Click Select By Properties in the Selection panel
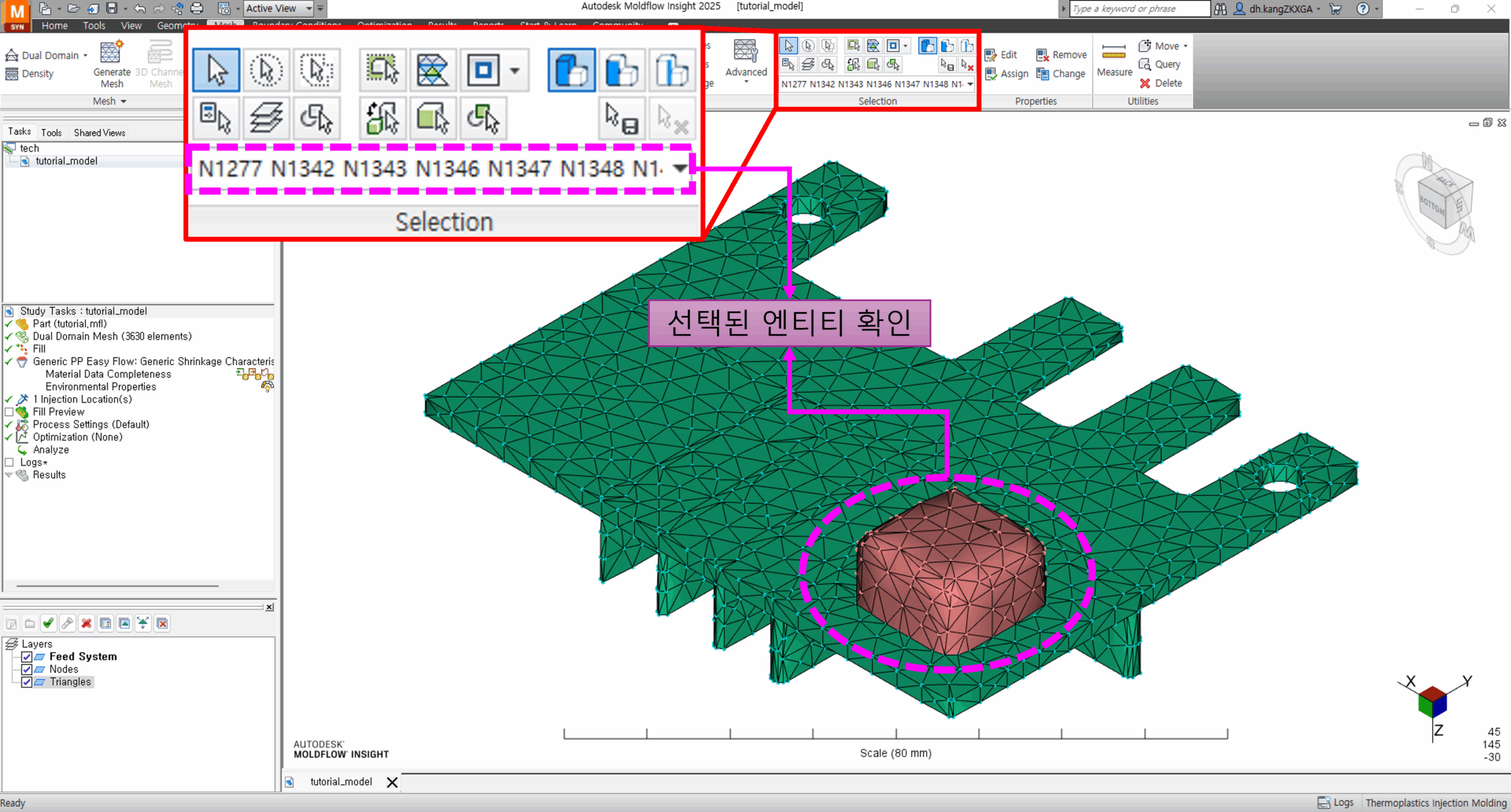The height and width of the screenshot is (812, 1511). [x=788, y=64]
